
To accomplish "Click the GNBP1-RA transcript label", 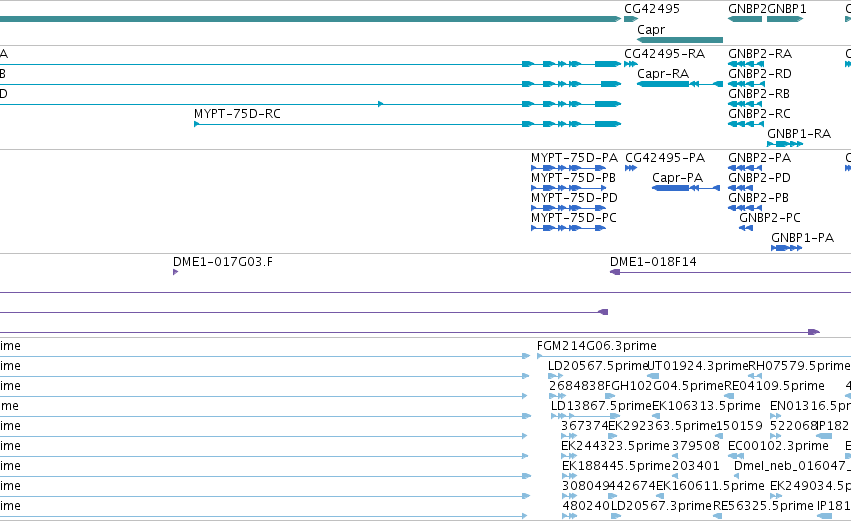I will [799, 134].
